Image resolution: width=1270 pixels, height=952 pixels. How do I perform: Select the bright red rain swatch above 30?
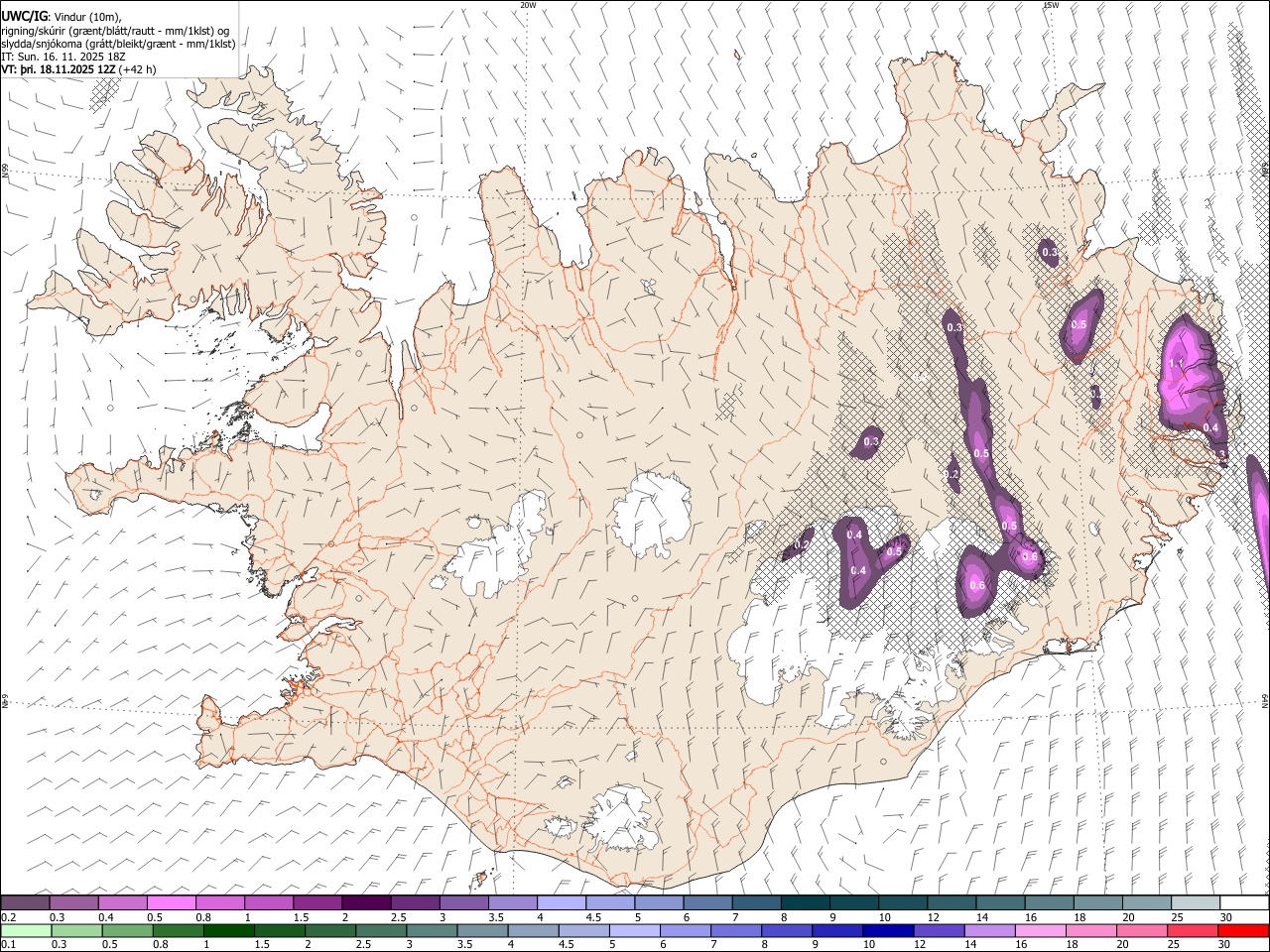coord(1243,931)
